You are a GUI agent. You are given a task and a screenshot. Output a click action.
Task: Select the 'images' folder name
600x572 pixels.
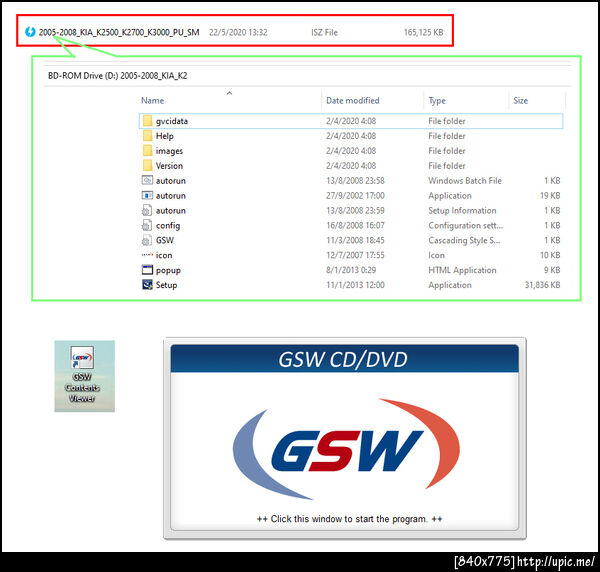169,151
